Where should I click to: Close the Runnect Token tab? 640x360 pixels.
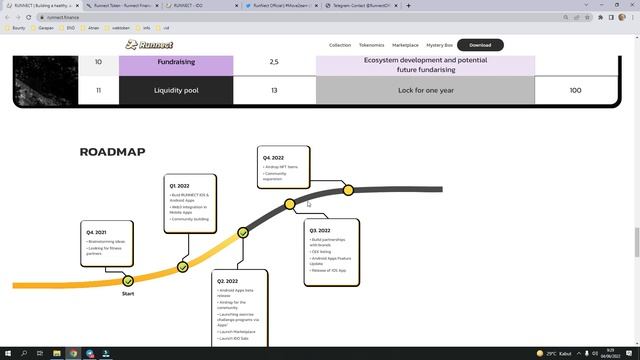[x=157, y=6]
